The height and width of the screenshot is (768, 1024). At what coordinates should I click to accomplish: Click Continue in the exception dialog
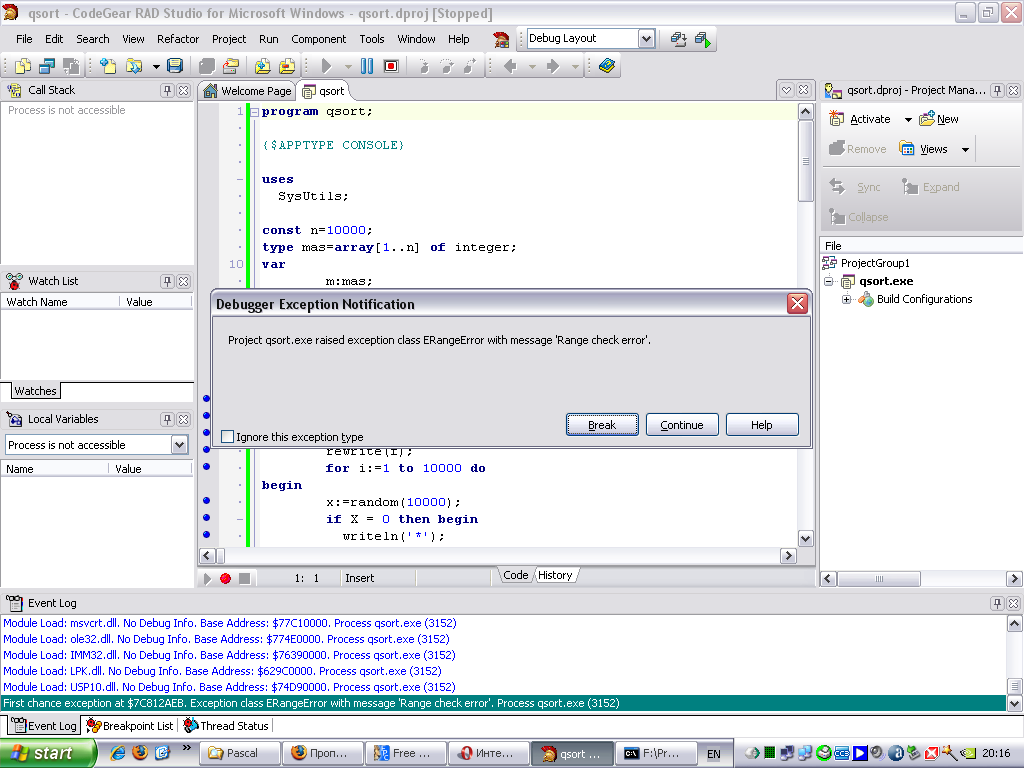pyautogui.click(x=682, y=425)
